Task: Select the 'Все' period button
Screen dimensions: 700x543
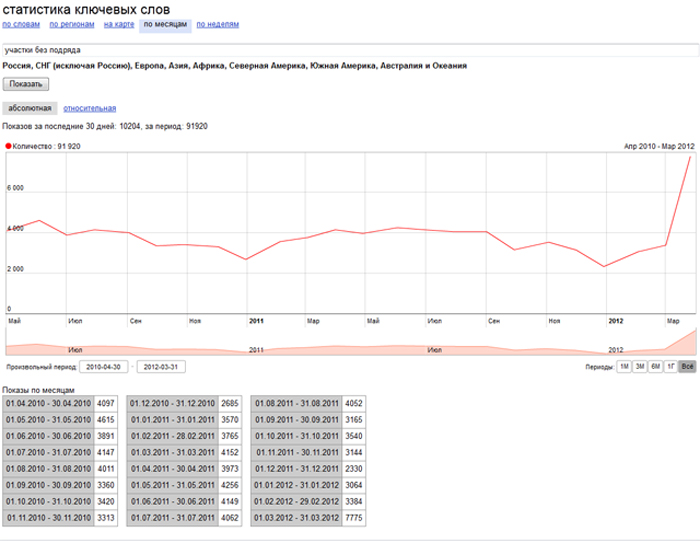Action: coord(687,367)
